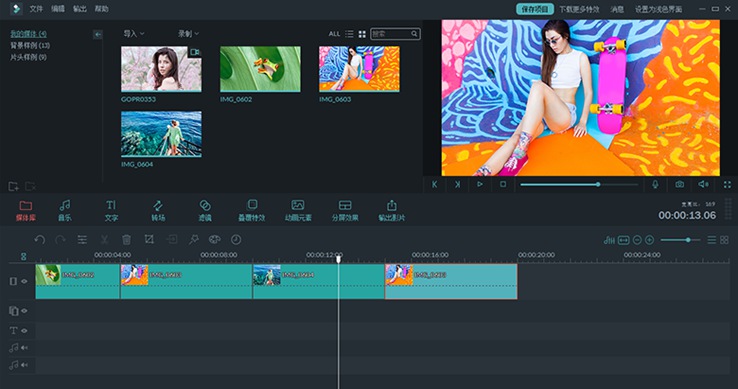The width and height of the screenshot is (738, 389).
Task: Open the 文字 text tool
Action: (x=111, y=210)
